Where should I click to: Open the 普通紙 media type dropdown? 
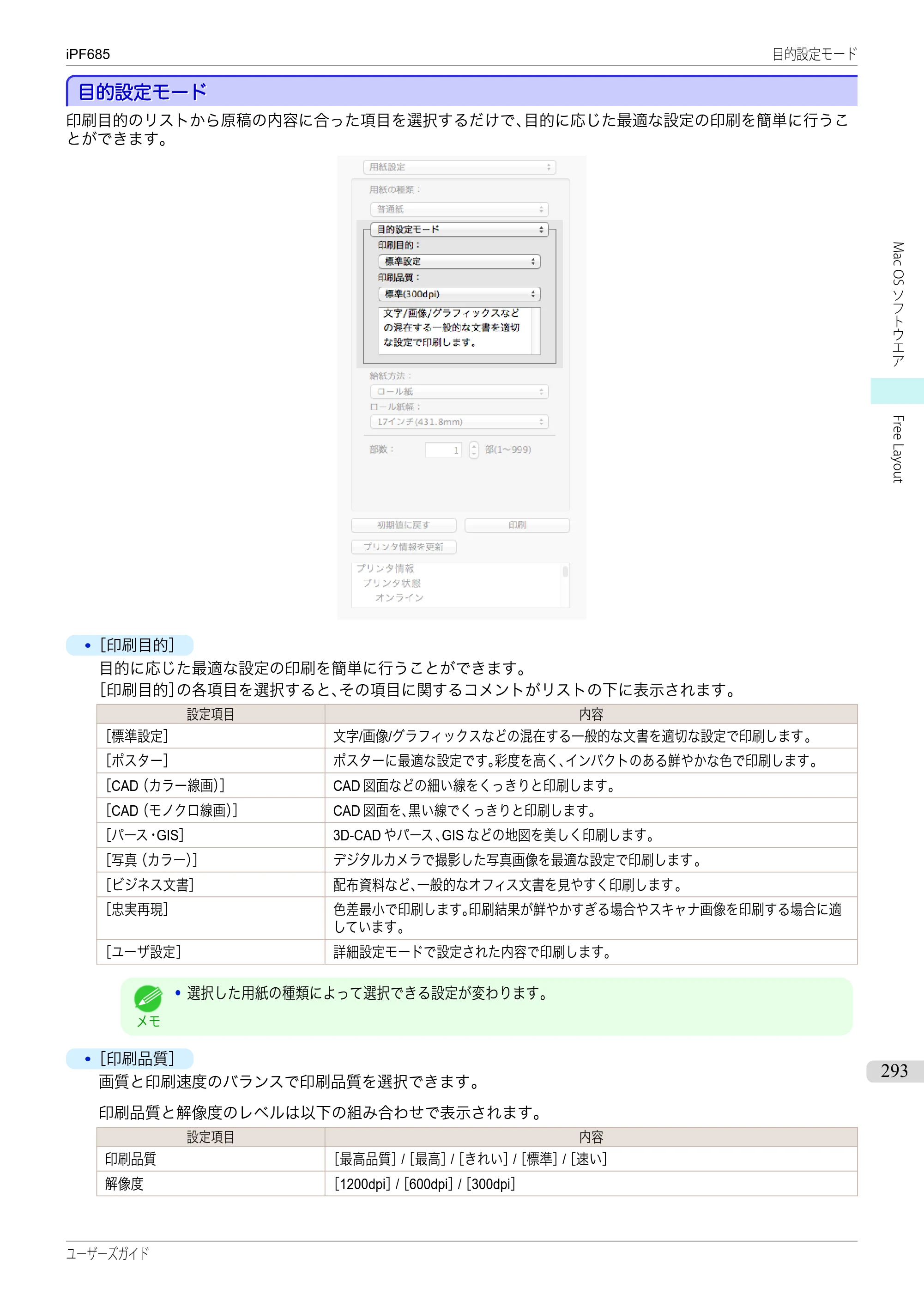point(459,209)
